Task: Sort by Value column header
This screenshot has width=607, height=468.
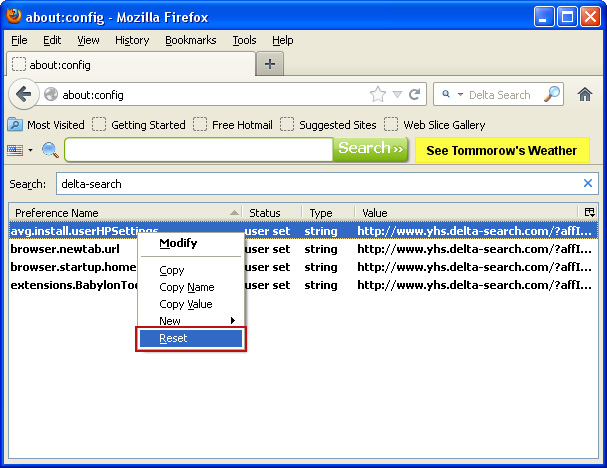Action: (x=466, y=213)
